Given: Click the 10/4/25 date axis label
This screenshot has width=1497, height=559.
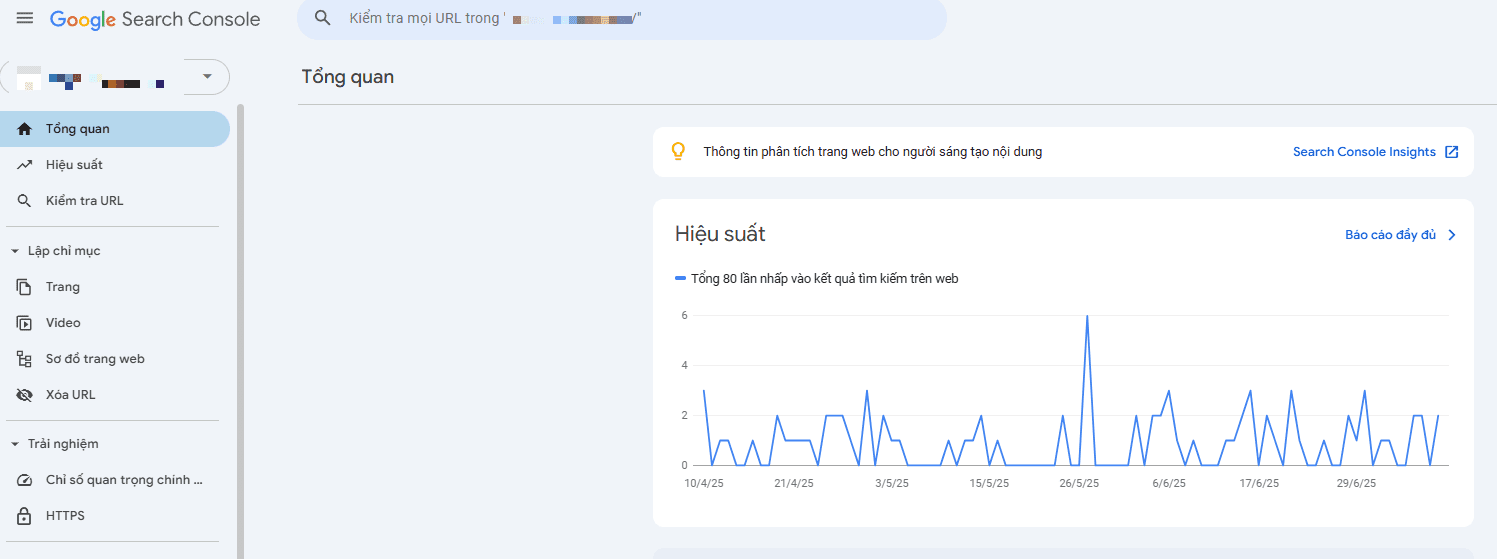Looking at the screenshot, I should tap(704, 483).
